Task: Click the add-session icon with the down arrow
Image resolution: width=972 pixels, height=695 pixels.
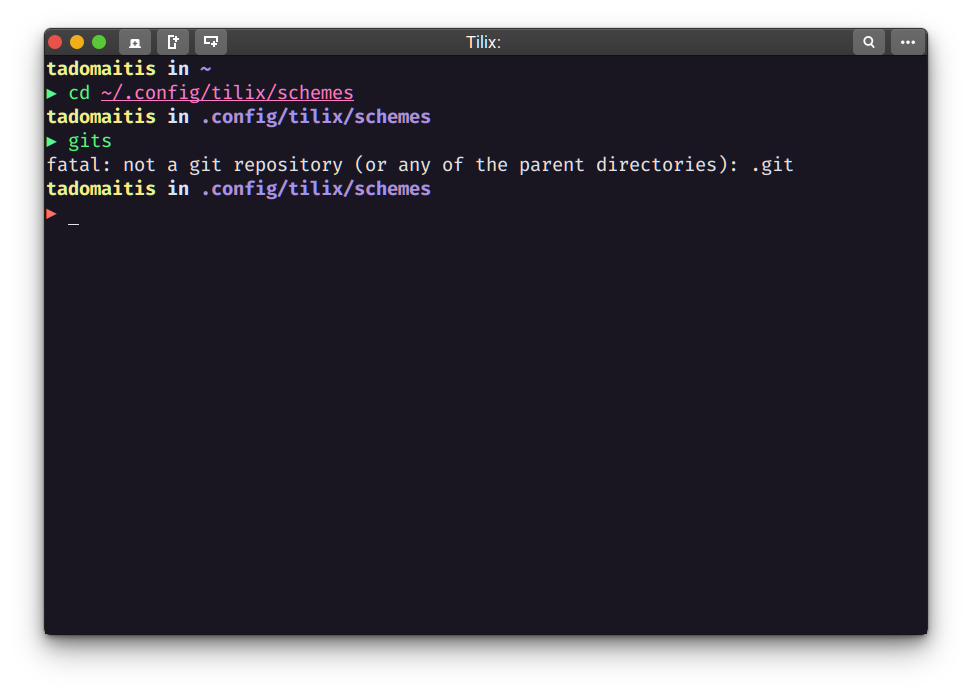Action: click(x=135, y=42)
